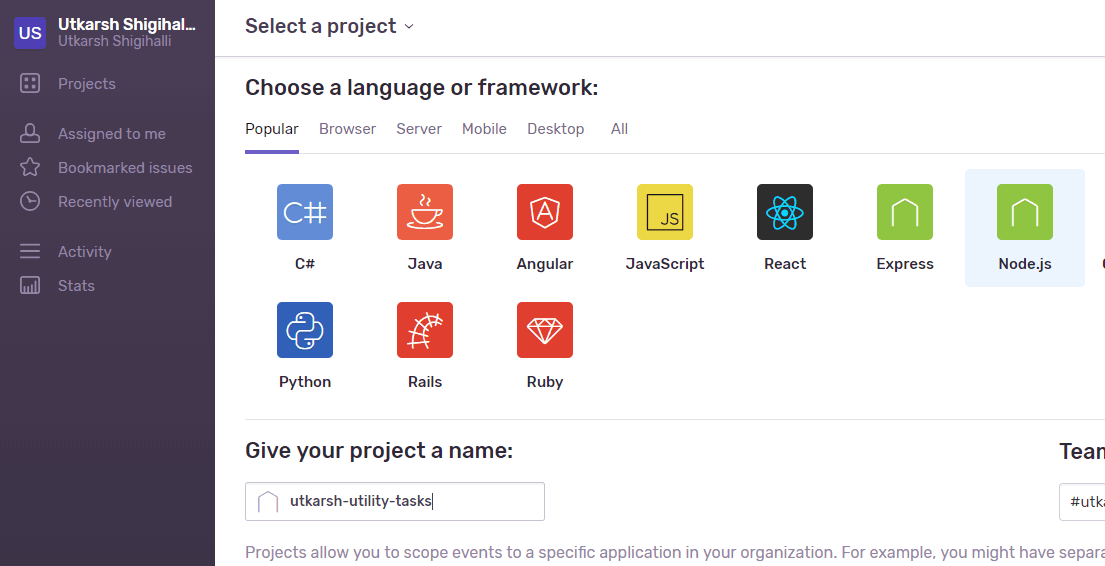Image resolution: width=1105 pixels, height=566 pixels.
Task: Switch to the Mobile tab
Action: click(484, 129)
